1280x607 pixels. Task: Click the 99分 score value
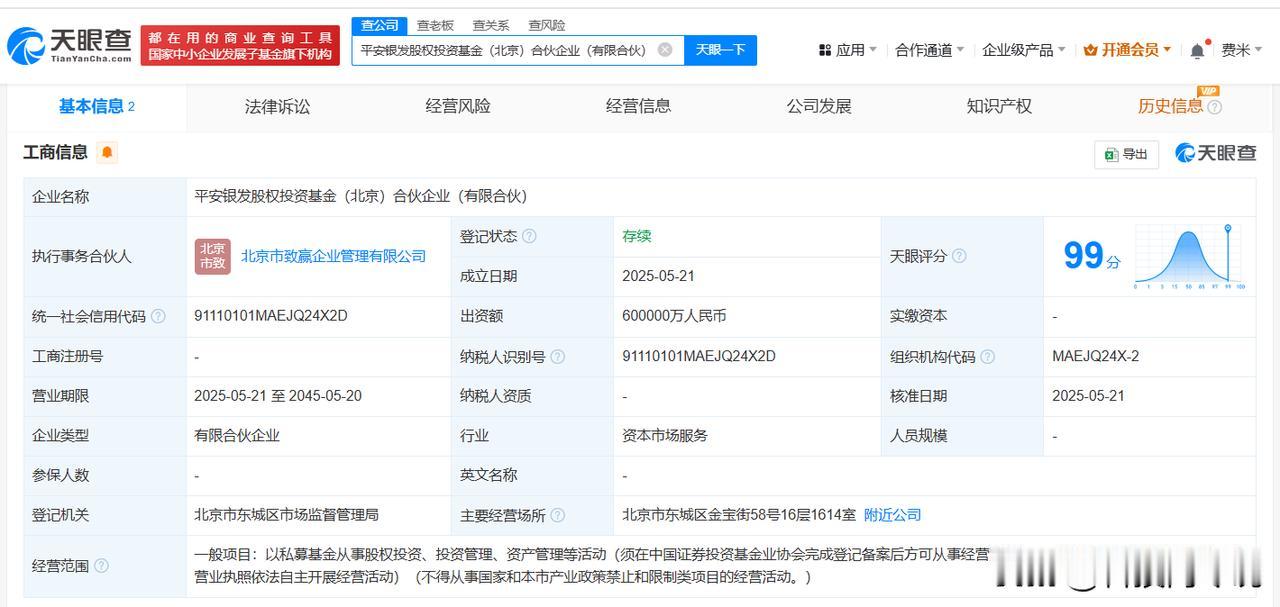pos(1091,257)
